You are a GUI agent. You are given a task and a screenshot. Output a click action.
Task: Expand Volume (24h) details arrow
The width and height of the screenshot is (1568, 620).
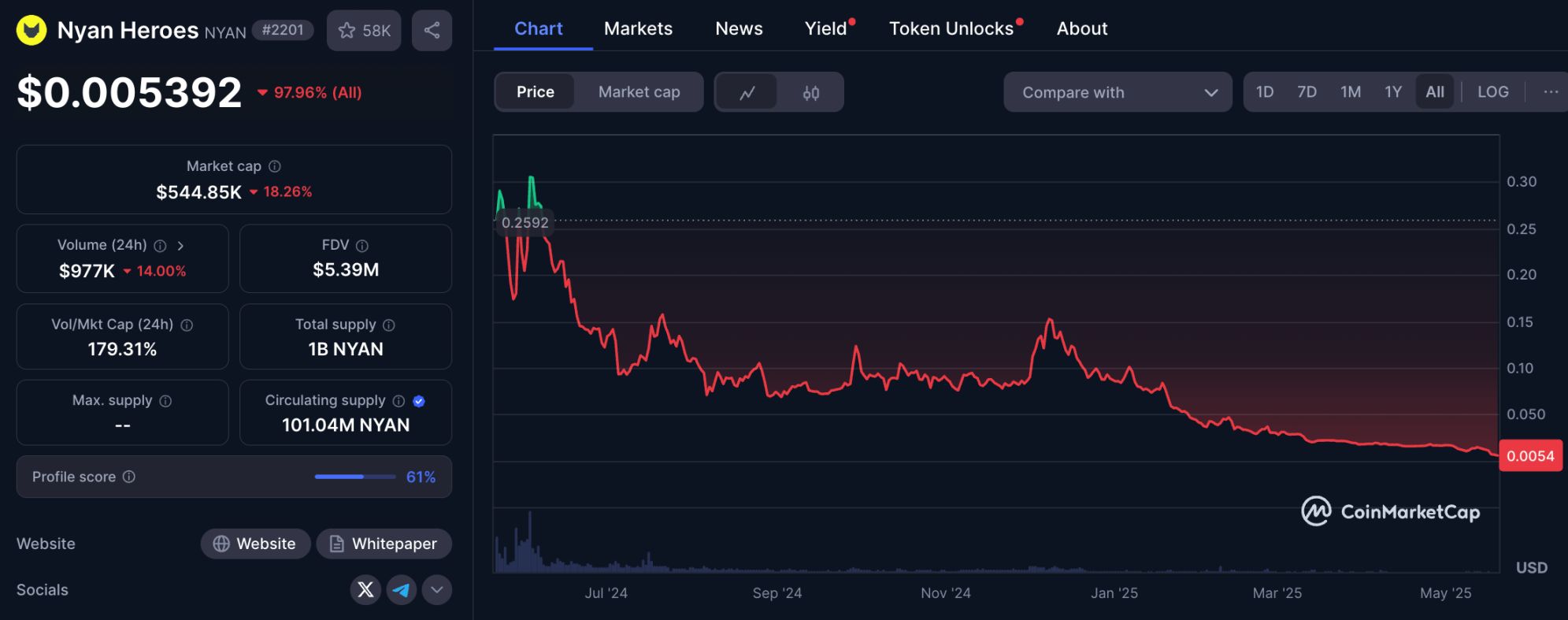[180, 246]
